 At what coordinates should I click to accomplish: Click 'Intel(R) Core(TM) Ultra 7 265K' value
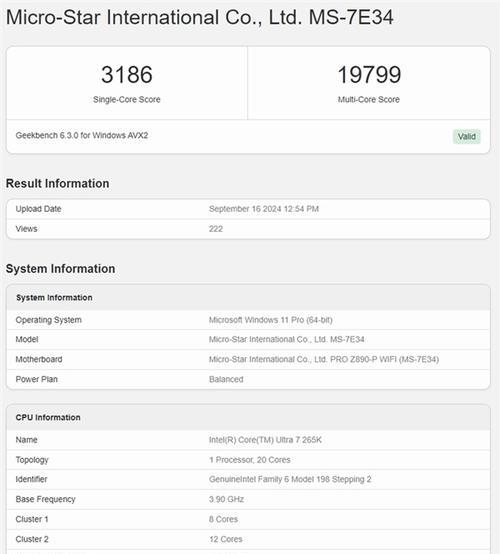pyautogui.click(x=265, y=440)
